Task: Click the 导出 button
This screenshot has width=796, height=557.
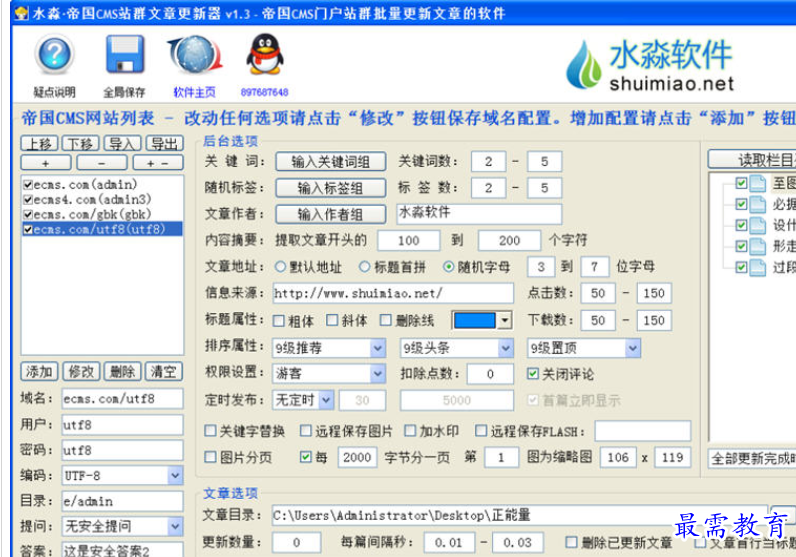Action: point(164,144)
